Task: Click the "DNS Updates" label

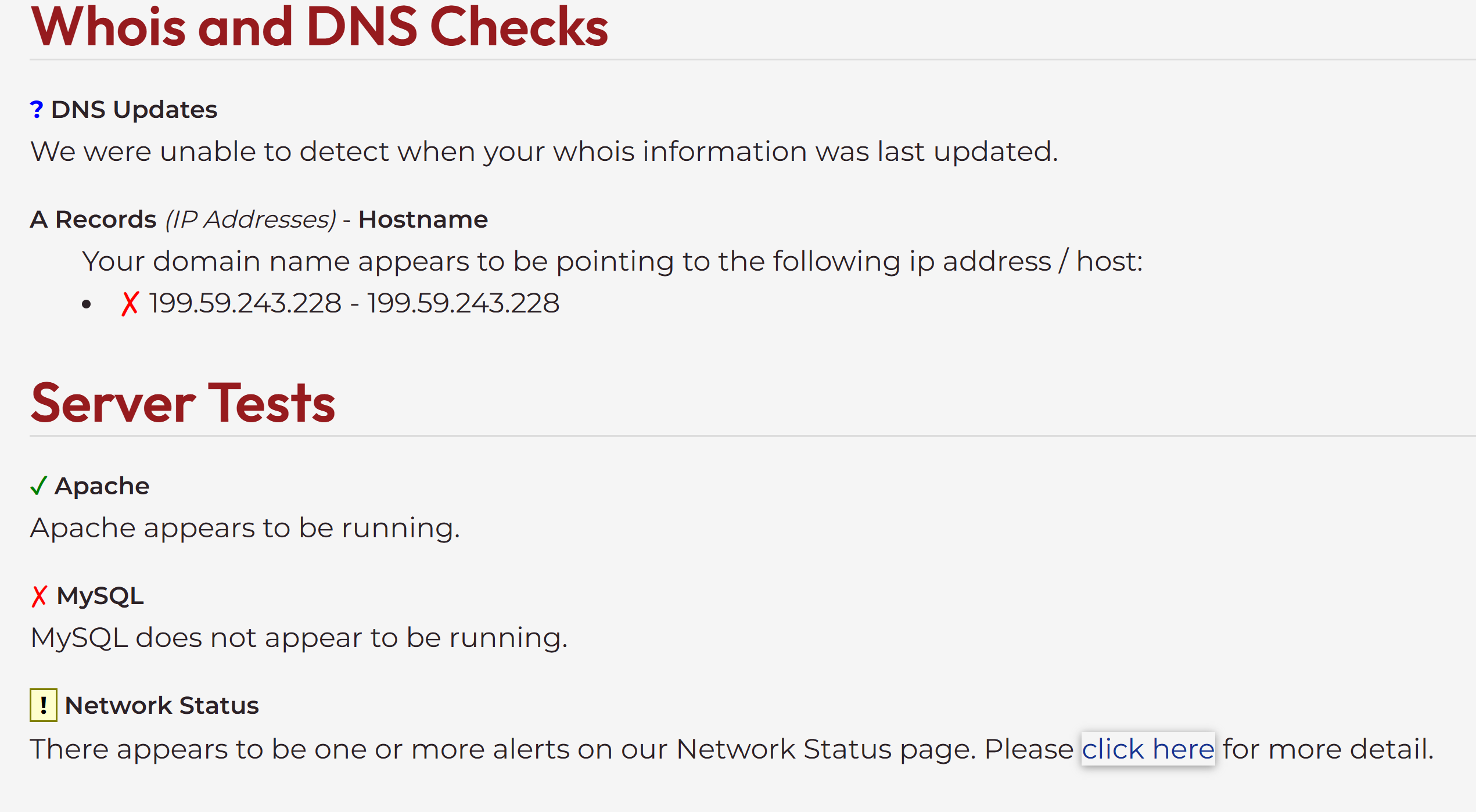Action: 134,110
